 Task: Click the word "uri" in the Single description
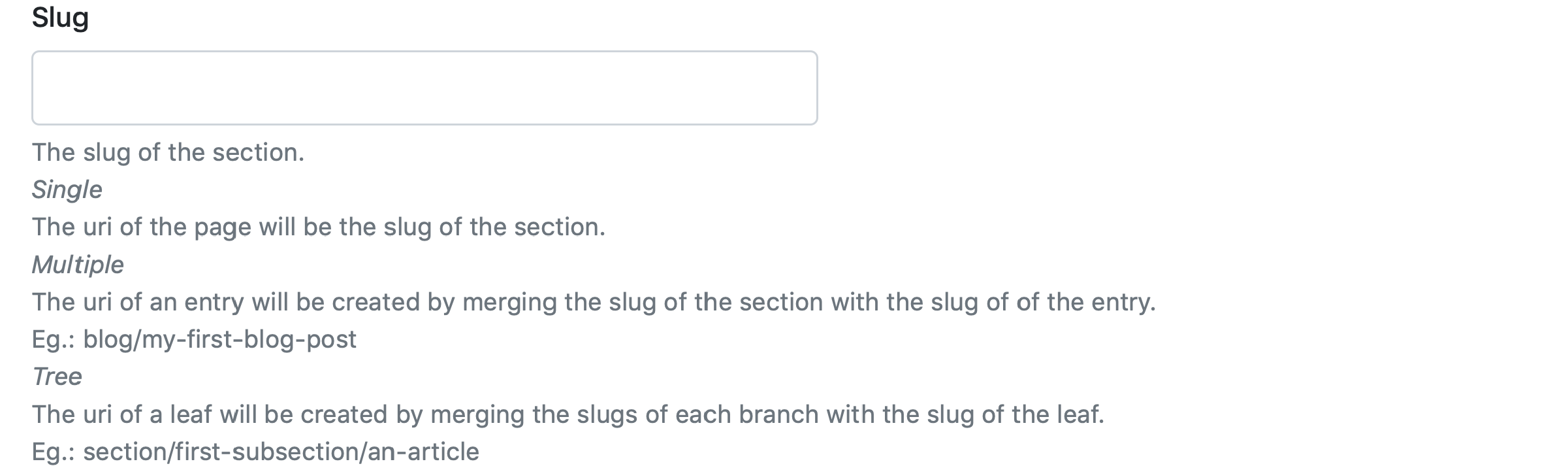pos(98,227)
